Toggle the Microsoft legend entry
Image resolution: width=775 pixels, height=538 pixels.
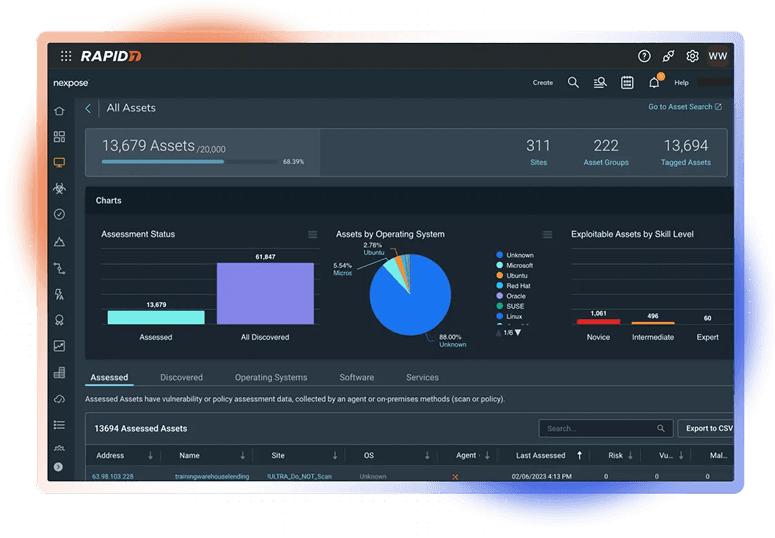(x=514, y=266)
